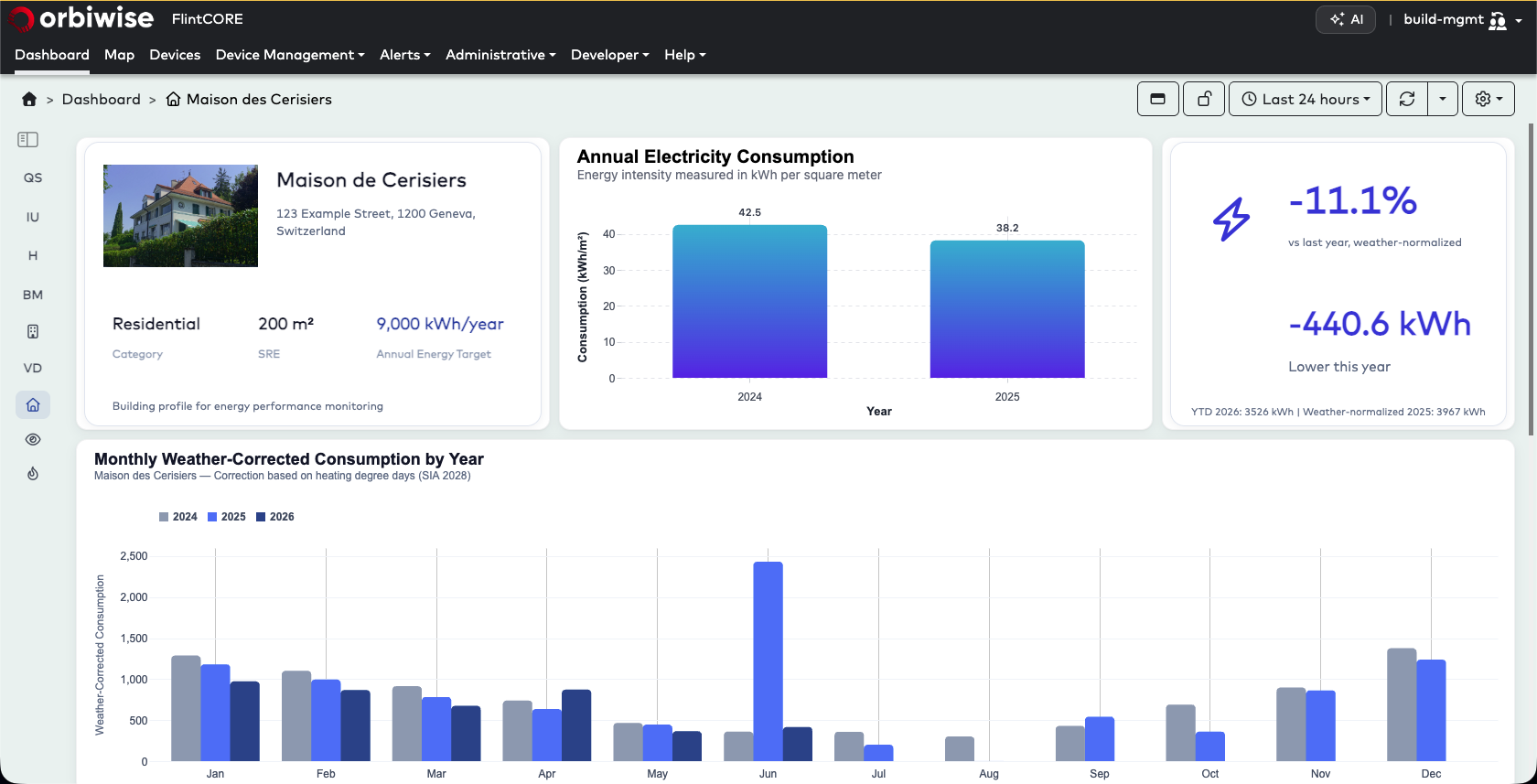
Task: Select the QS sidebar item
Action: 33,178
